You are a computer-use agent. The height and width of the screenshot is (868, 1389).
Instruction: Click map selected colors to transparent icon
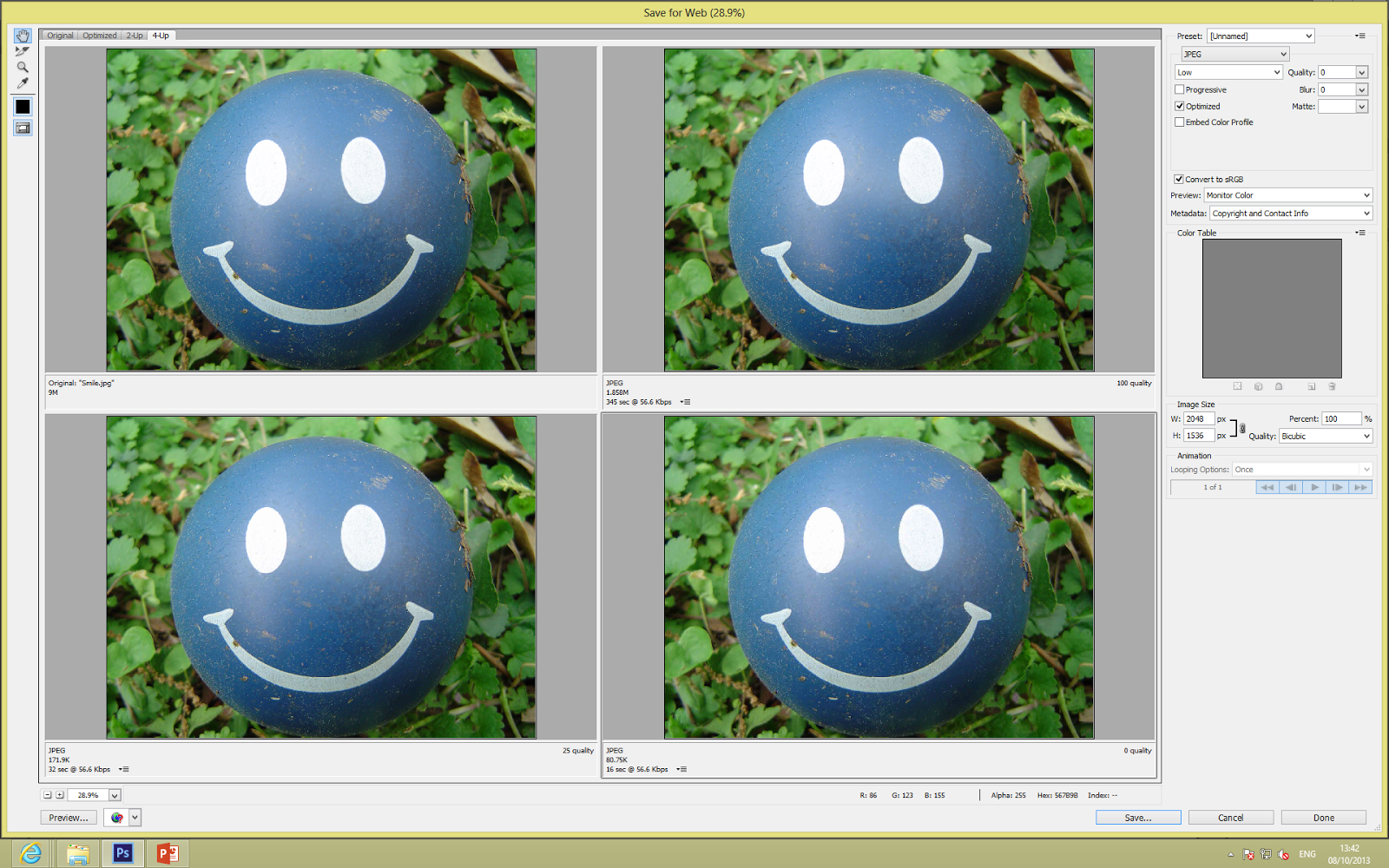click(1238, 386)
